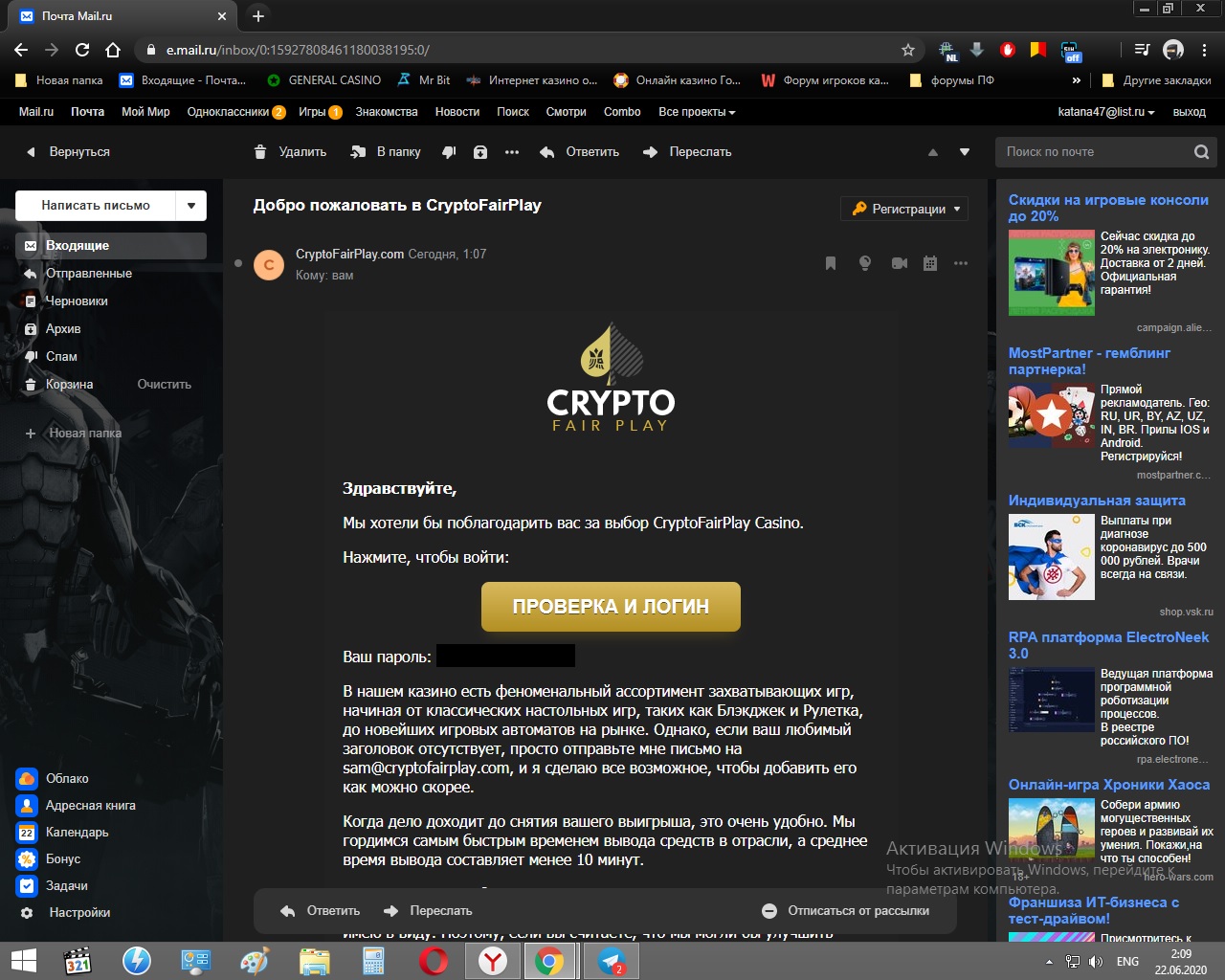The width and height of the screenshot is (1225, 980).
Task: Click Ответить in the bottom reply bar
Action: [x=321, y=911]
